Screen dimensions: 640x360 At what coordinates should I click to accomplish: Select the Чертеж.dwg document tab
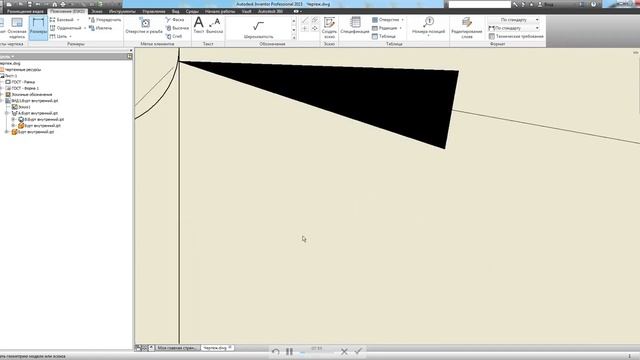[x=217, y=348]
